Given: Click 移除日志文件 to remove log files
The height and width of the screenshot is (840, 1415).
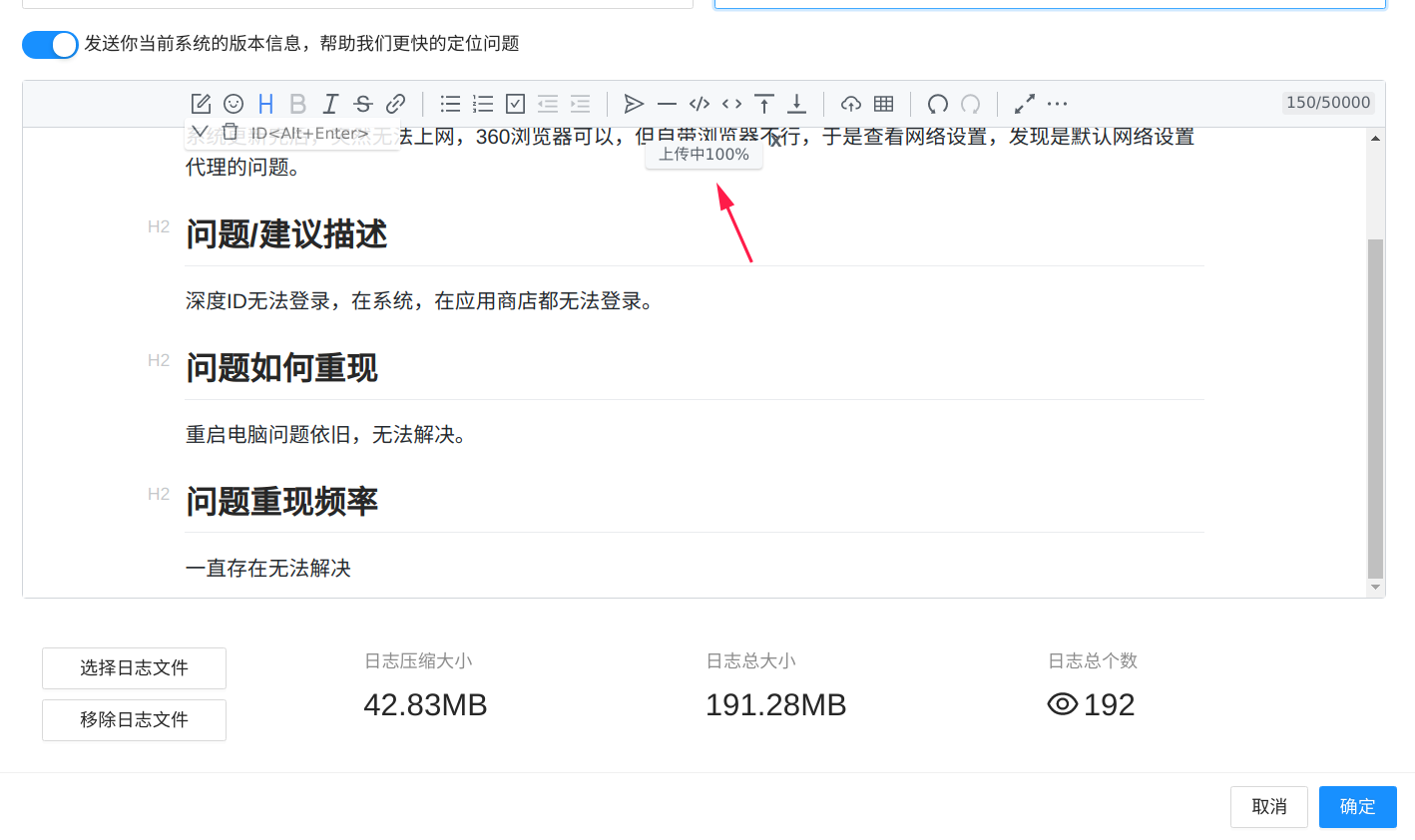Looking at the screenshot, I should click(x=134, y=719).
